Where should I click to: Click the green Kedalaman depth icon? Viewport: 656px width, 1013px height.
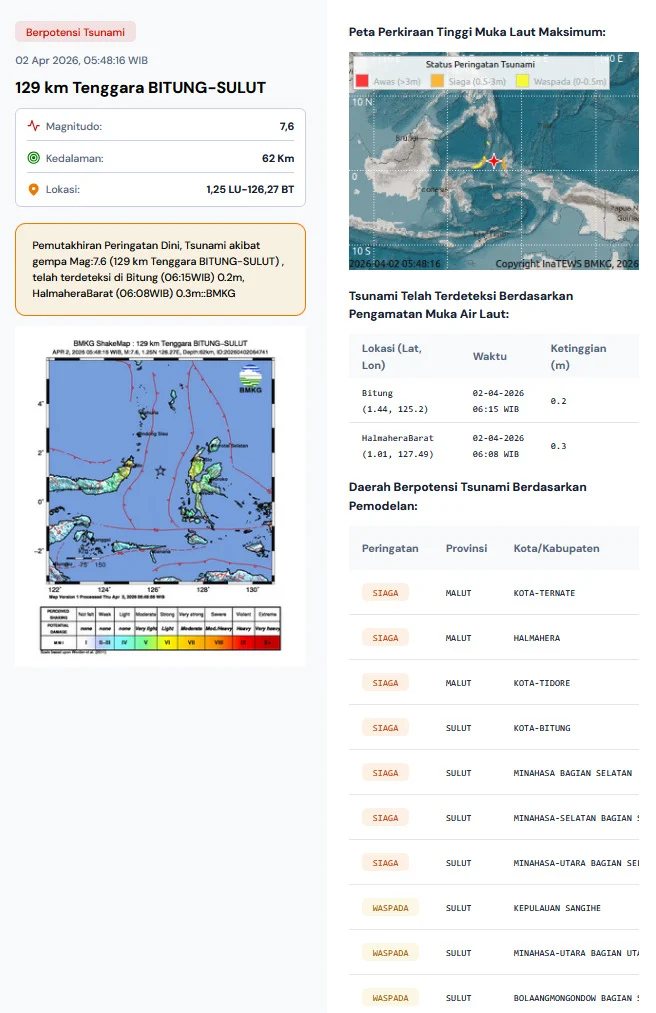34,158
